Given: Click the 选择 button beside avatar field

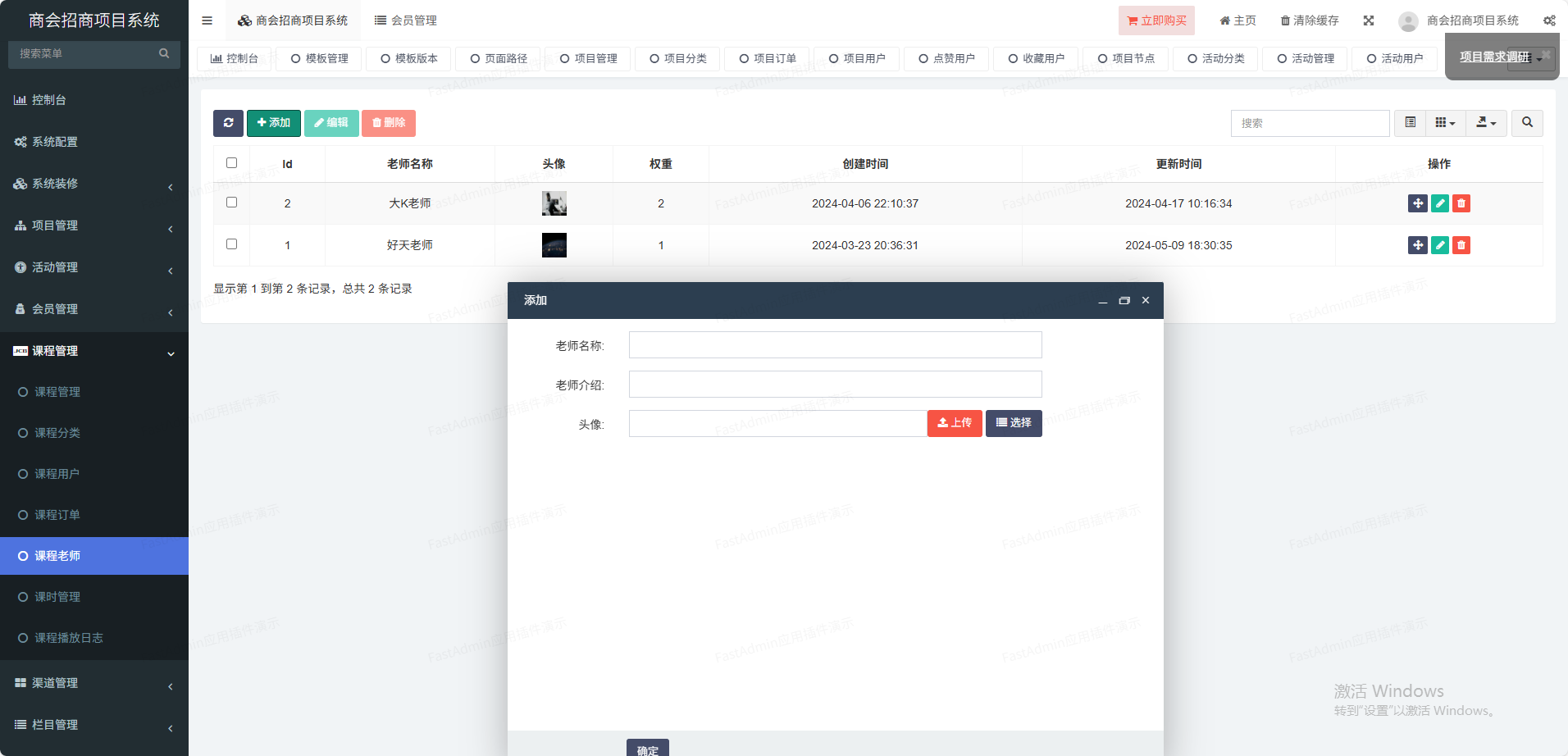Looking at the screenshot, I should pos(1014,423).
